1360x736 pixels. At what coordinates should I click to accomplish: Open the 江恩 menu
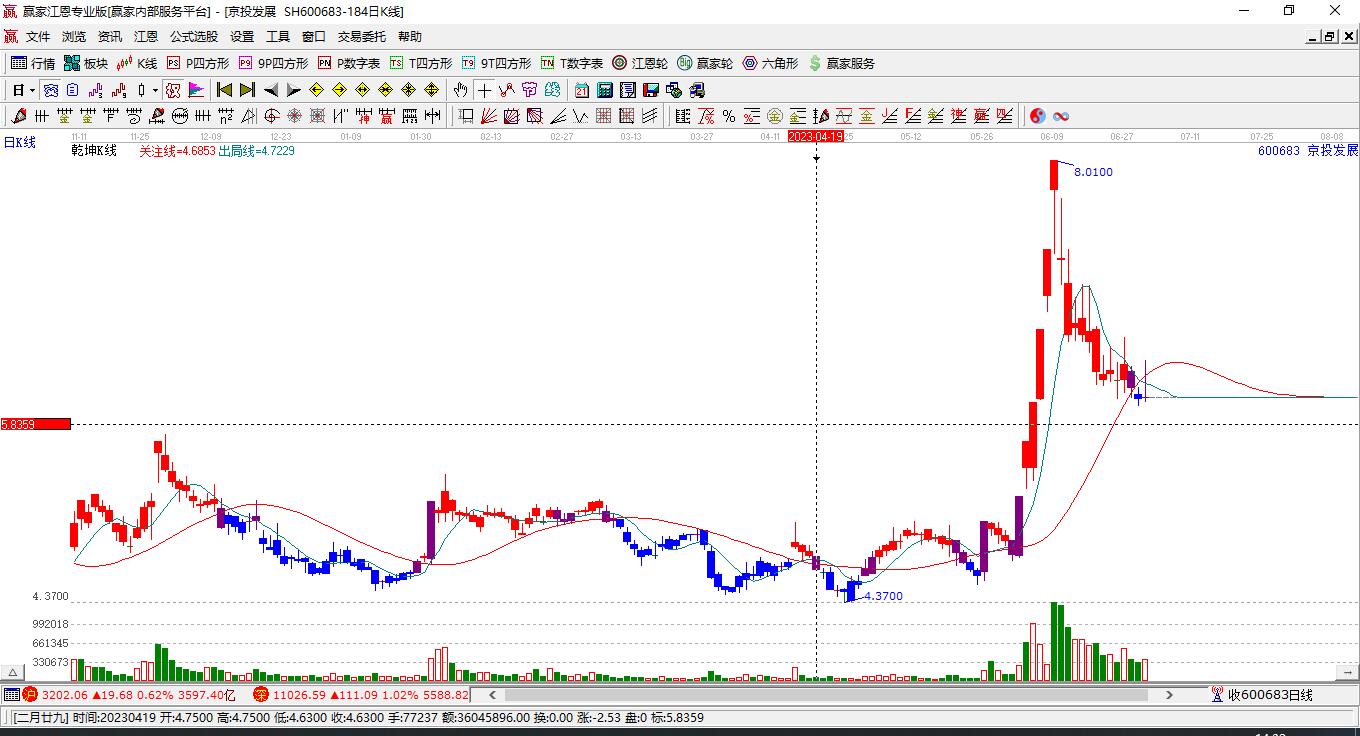click(146, 37)
